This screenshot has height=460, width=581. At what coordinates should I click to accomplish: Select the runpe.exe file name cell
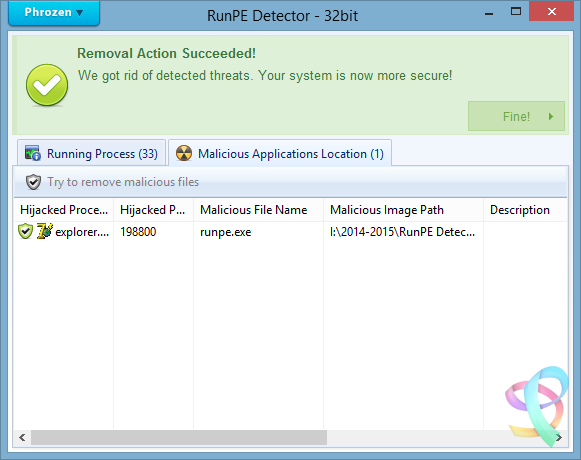pos(226,232)
